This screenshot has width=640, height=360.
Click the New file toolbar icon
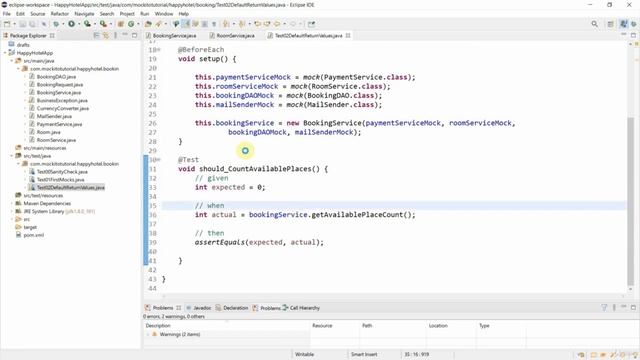tap(7, 24)
